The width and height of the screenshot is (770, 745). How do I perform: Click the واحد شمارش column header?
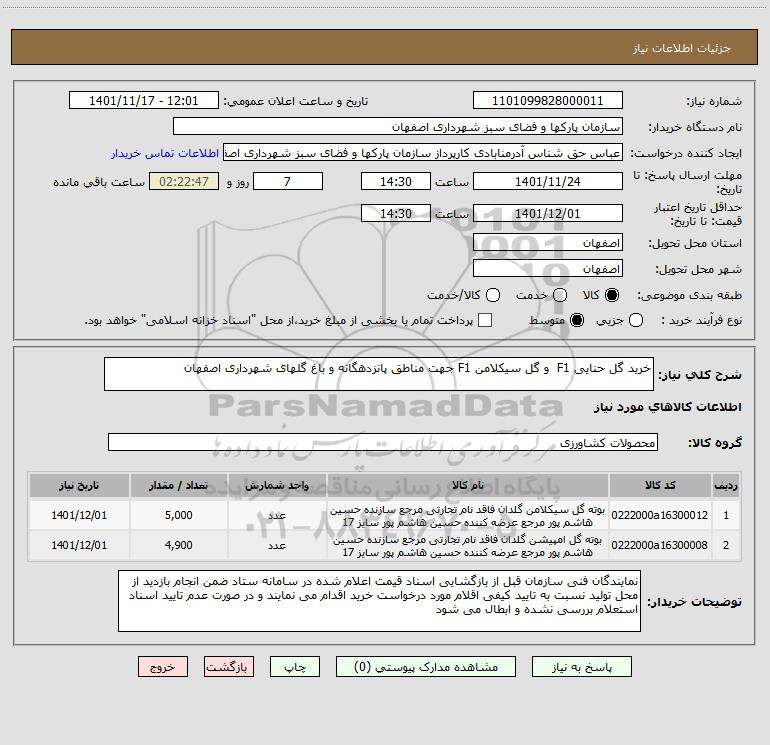click(277, 485)
